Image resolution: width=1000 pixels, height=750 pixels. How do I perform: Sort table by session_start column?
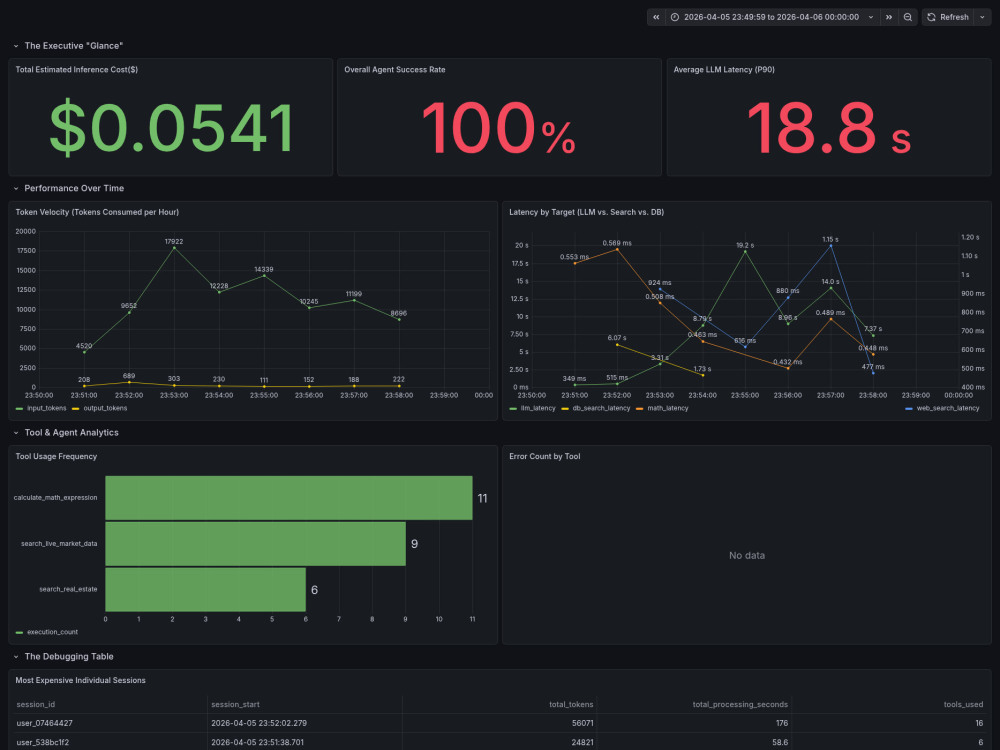tap(235, 704)
